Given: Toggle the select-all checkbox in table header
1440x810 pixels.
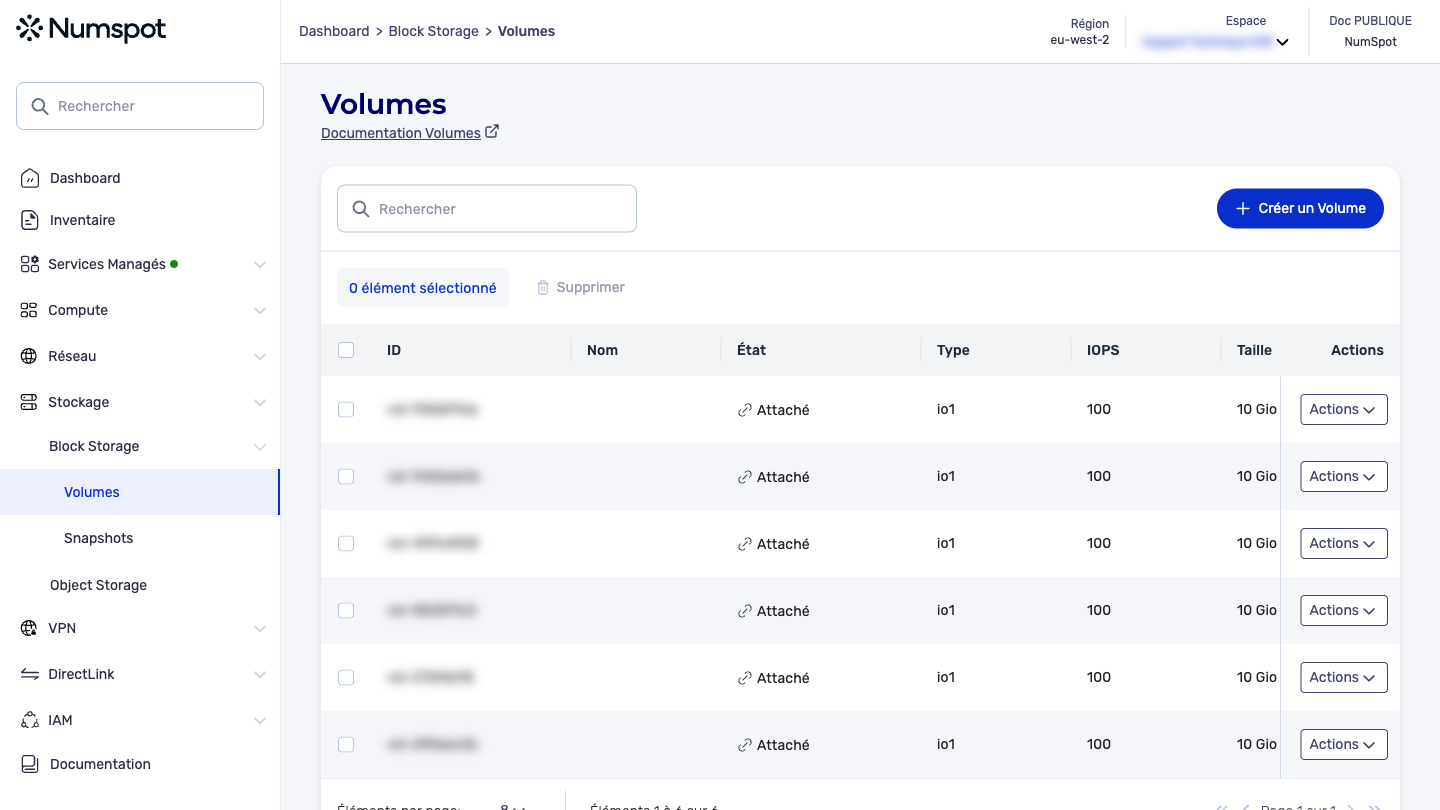Looking at the screenshot, I should point(346,350).
